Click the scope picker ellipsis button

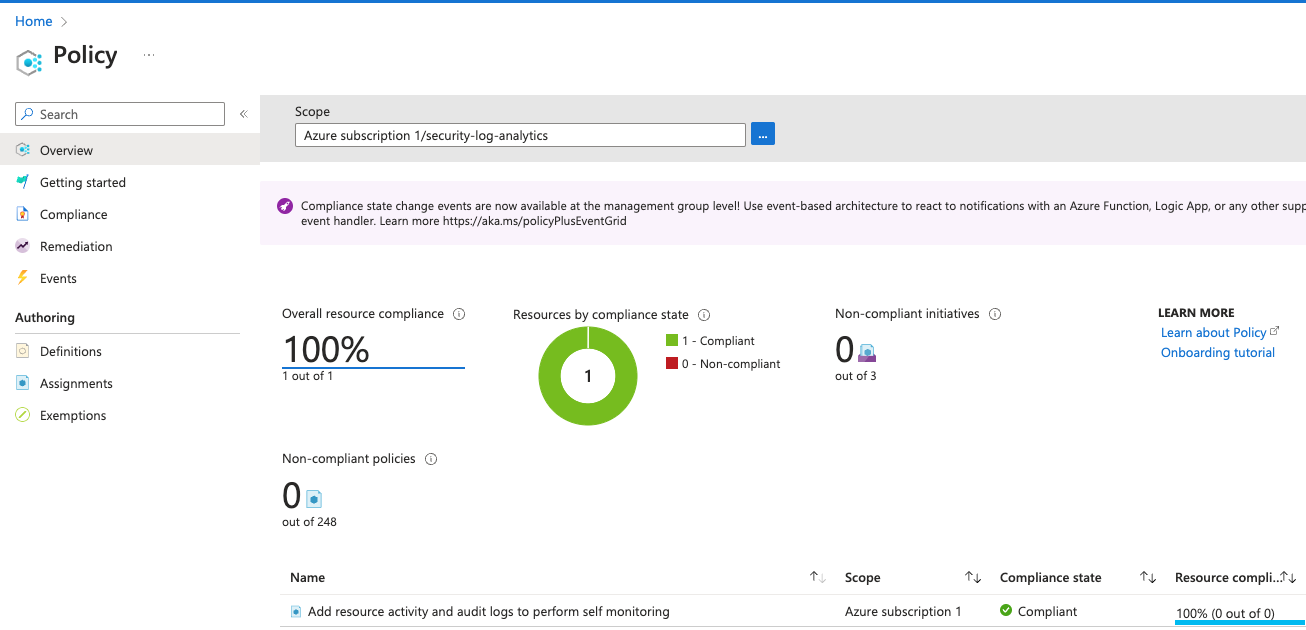[x=763, y=135]
